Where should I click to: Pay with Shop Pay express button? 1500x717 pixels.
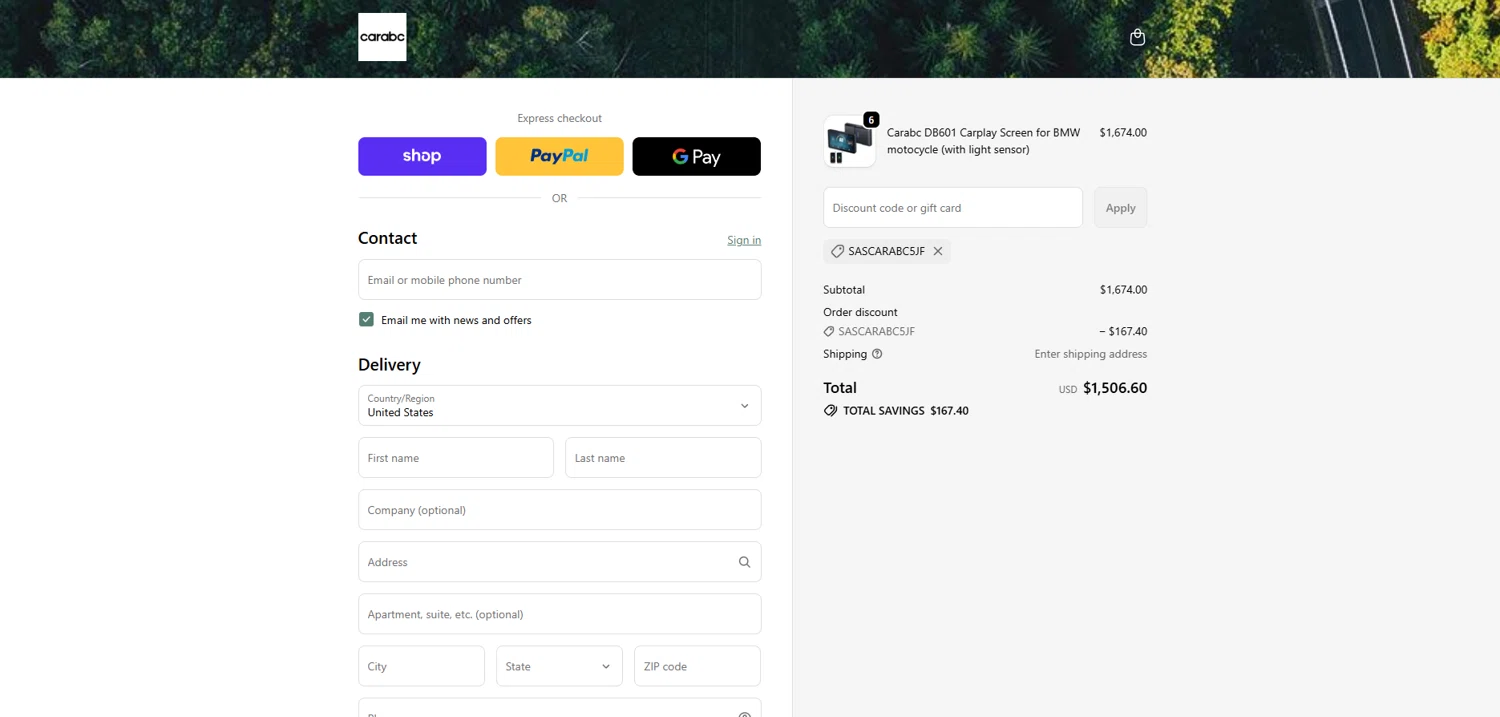pos(422,156)
